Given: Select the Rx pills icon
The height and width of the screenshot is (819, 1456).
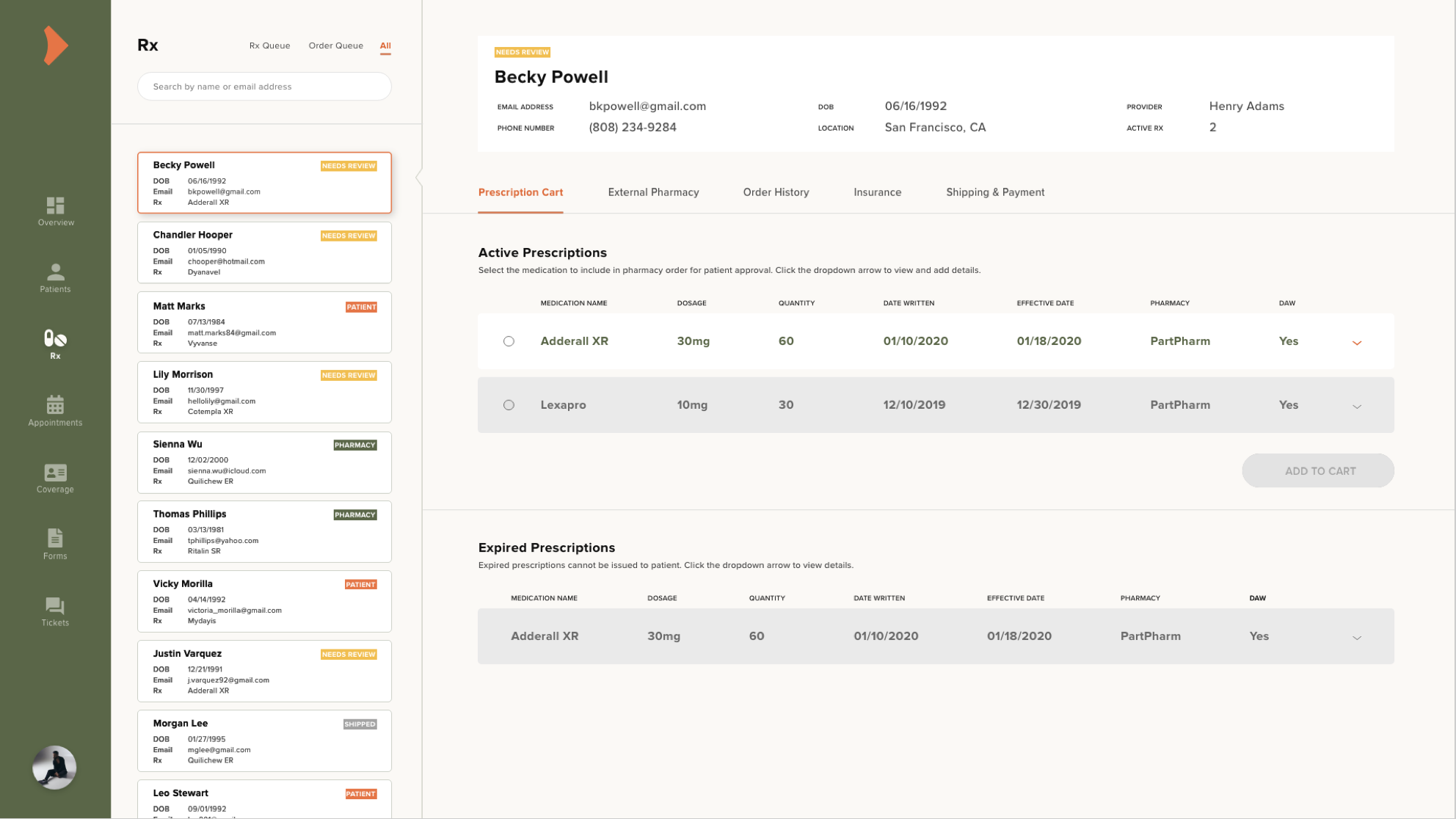Looking at the screenshot, I should pyautogui.click(x=56, y=339).
